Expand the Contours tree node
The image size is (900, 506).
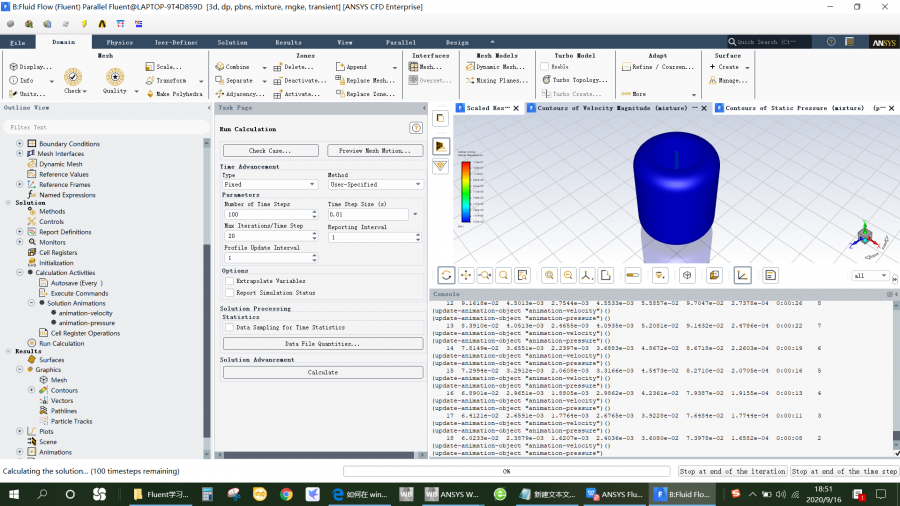(31, 390)
